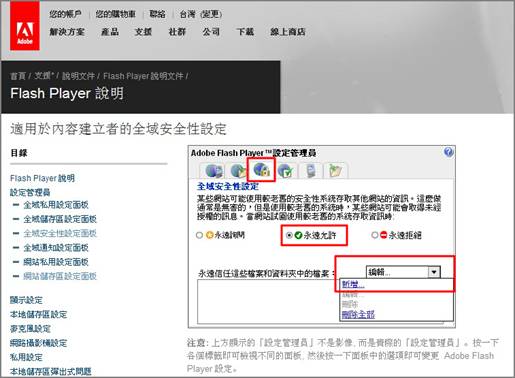Open the 線上商店 navigation item
The height and width of the screenshot is (378, 515).
288,32
